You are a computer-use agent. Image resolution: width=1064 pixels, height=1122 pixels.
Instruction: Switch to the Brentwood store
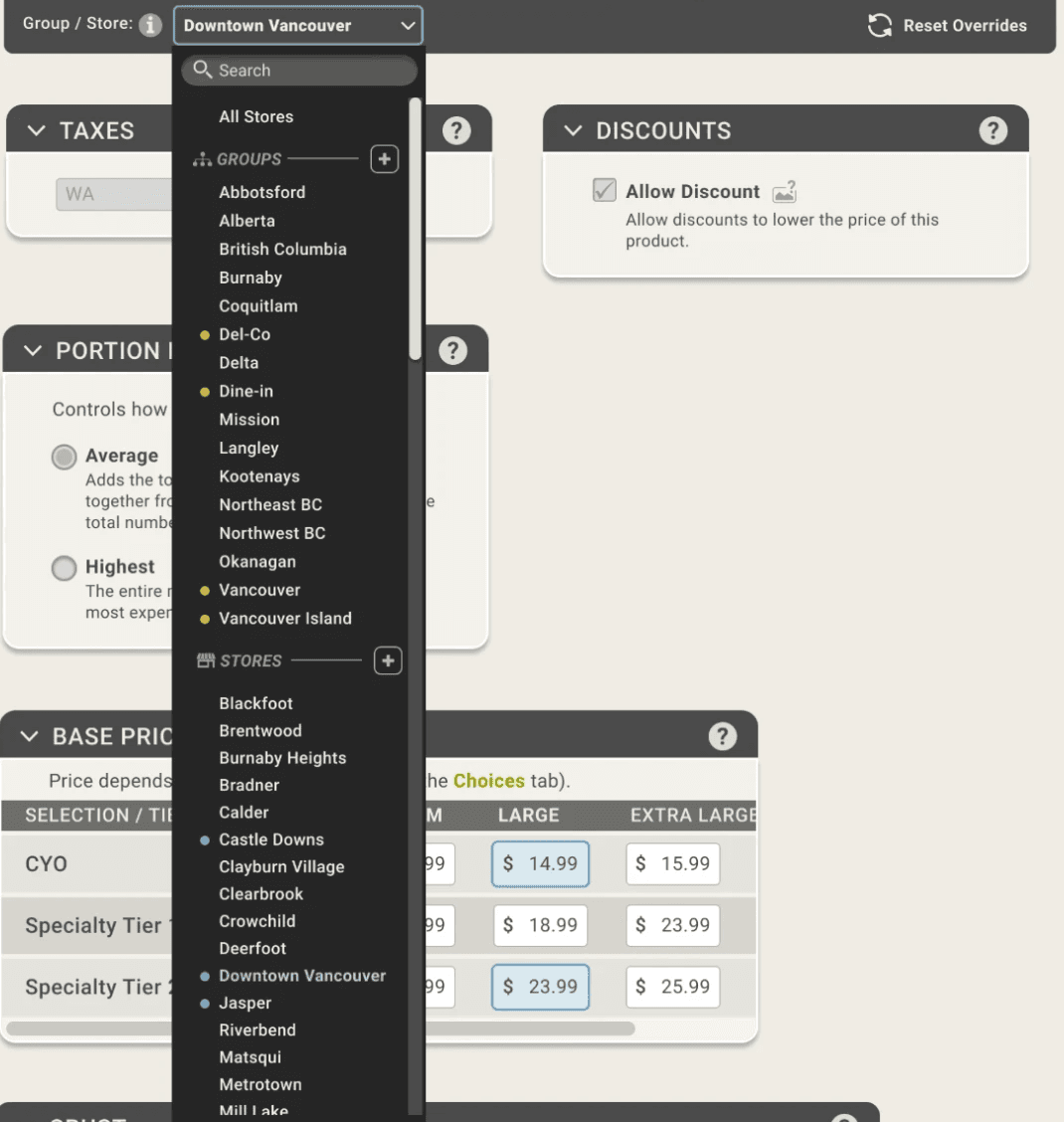coord(261,730)
